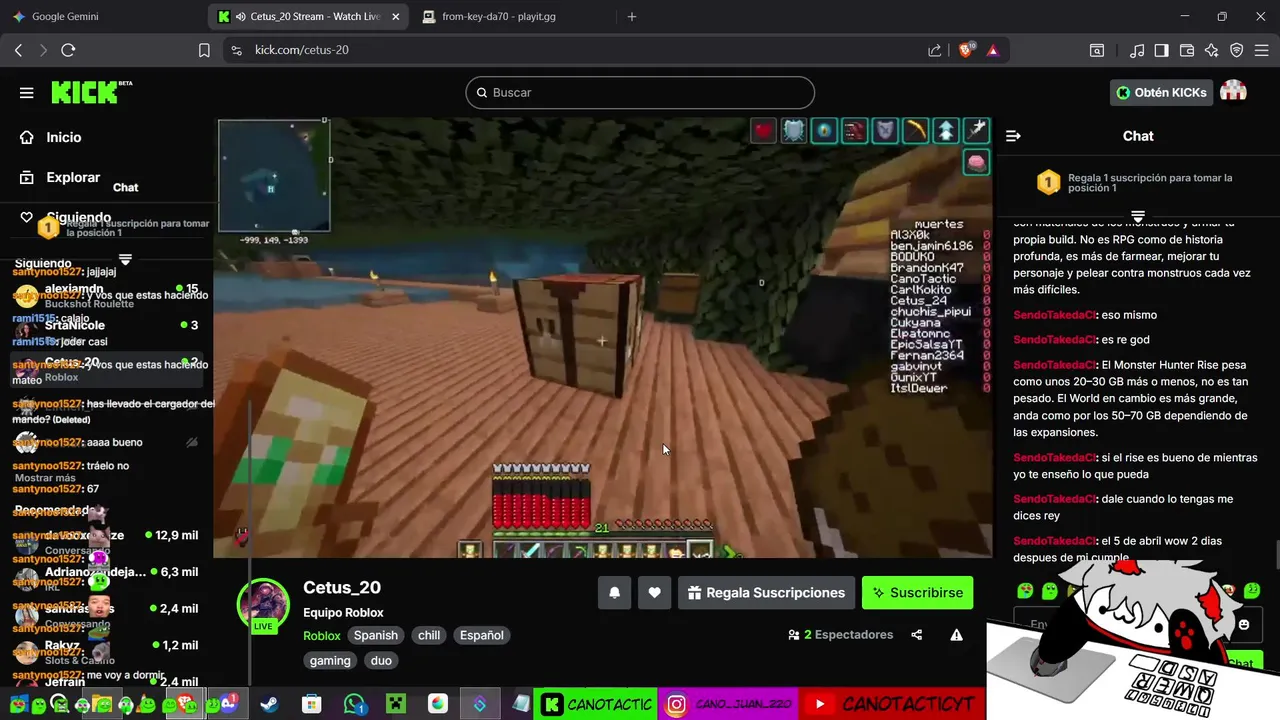Viewport: 1280px width, 720px height.
Task: Open Microsoft Store from taskbar
Action: tap(312, 704)
